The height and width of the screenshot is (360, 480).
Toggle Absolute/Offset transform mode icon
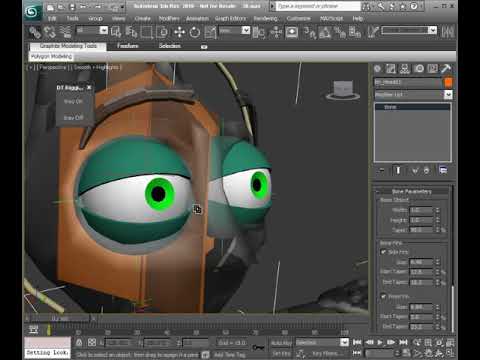pos(92,343)
